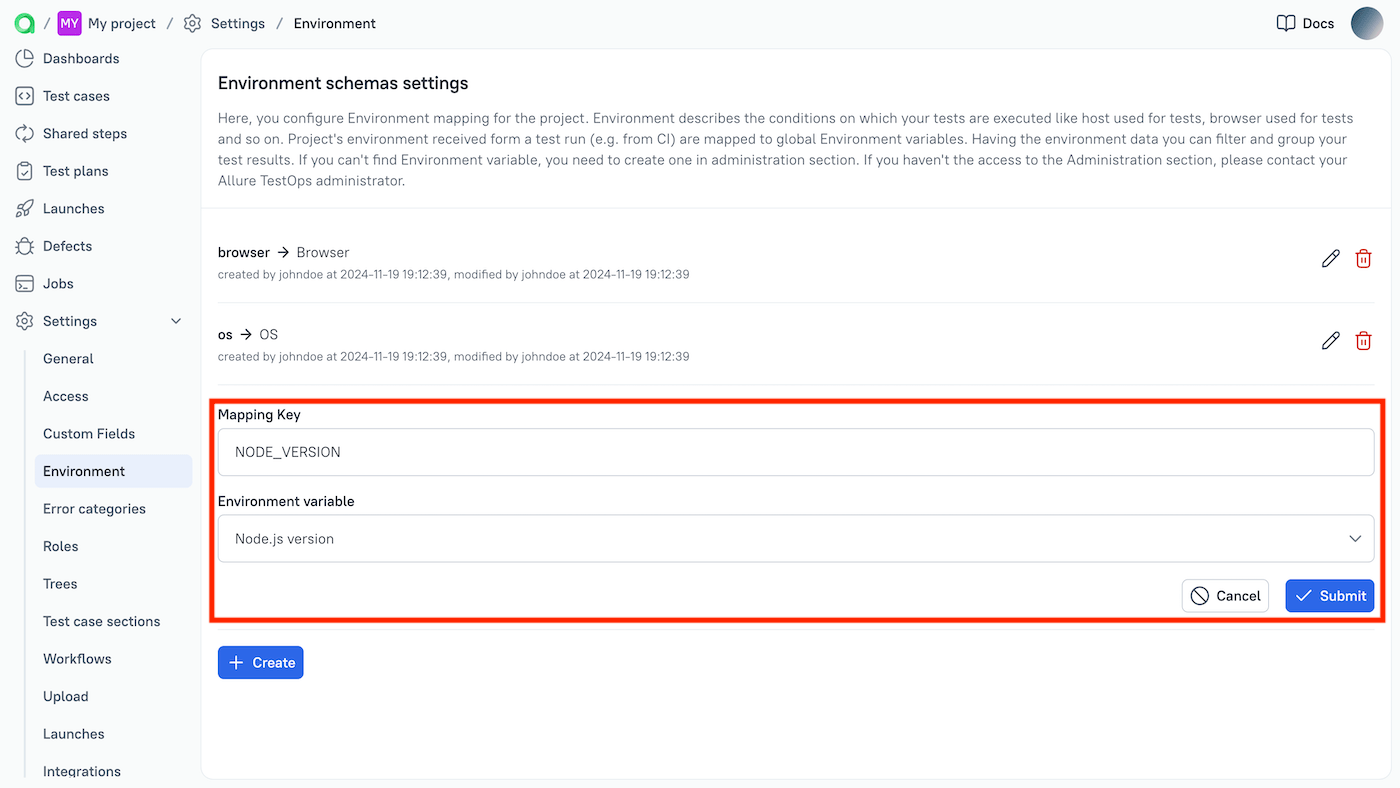This screenshot has width=1400, height=788.
Task: Edit the browser environment mapping
Action: coord(1330,258)
